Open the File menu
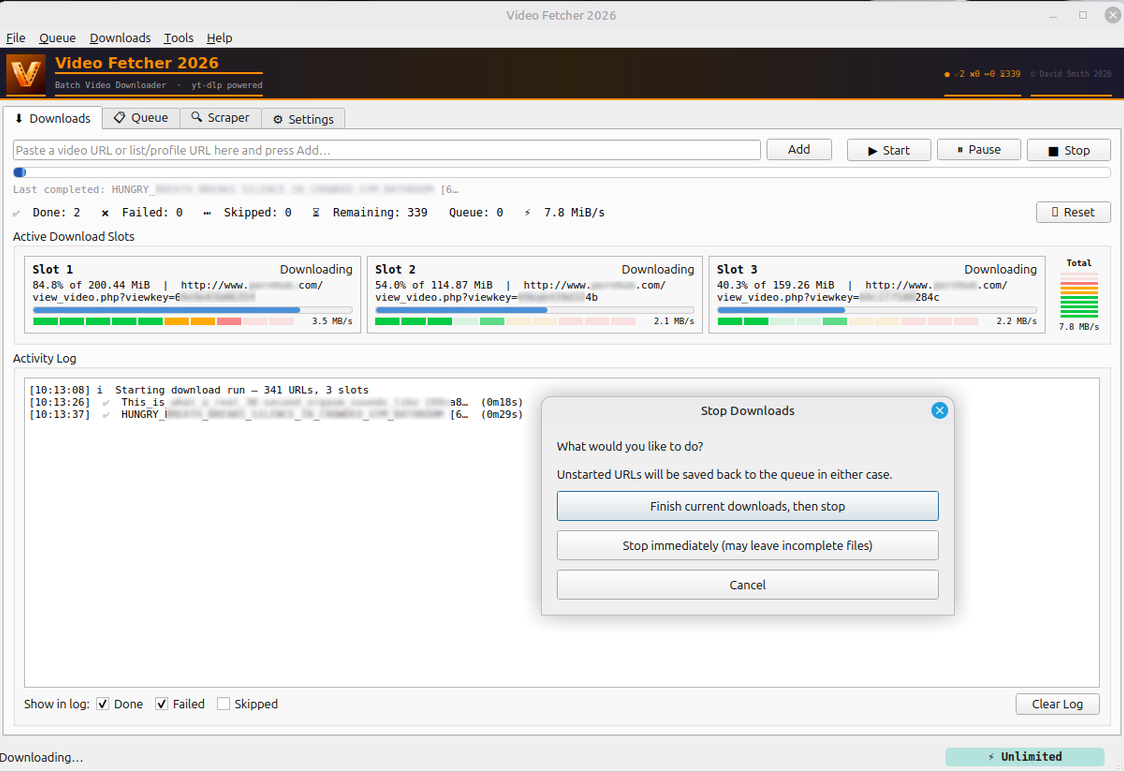Viewport: 1124px width, 772px height. [x=16, y=38]
